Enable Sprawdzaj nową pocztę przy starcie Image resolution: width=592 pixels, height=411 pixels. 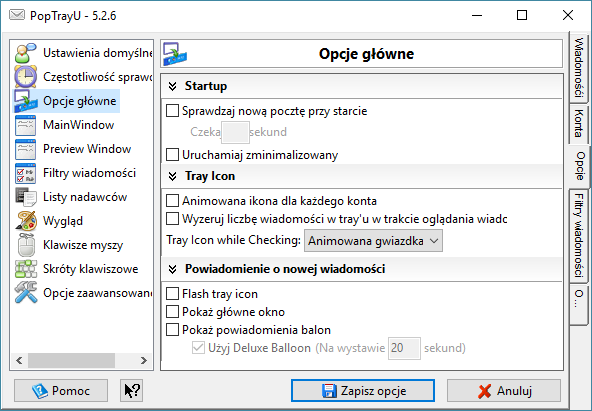pos(173,111)
